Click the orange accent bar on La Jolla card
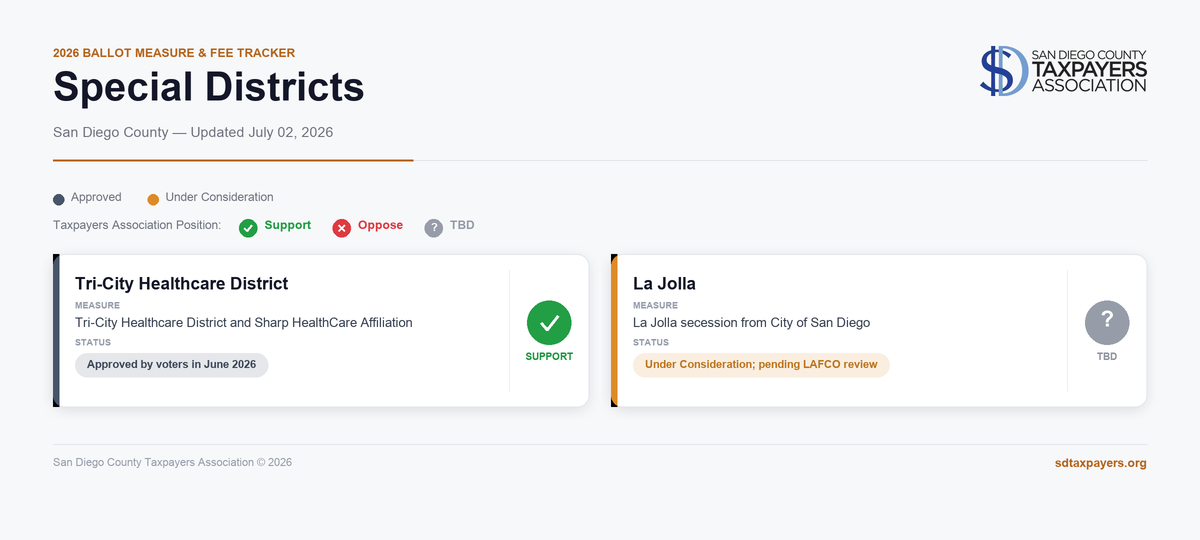This screenshot has width=1200, height=540. (x=614, y=331)
